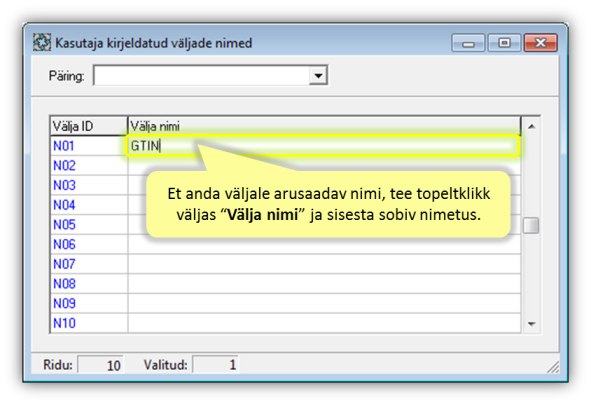Viewport: 591px width, 405px height.
Task: Click the application icon in title bar
Action: point(42,42)
